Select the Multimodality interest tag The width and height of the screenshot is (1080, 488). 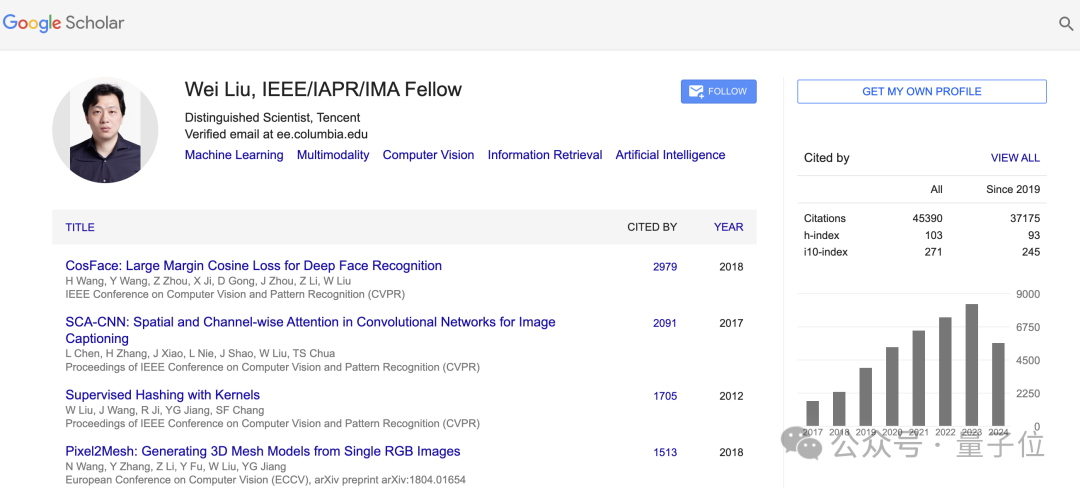pos(333,155)
